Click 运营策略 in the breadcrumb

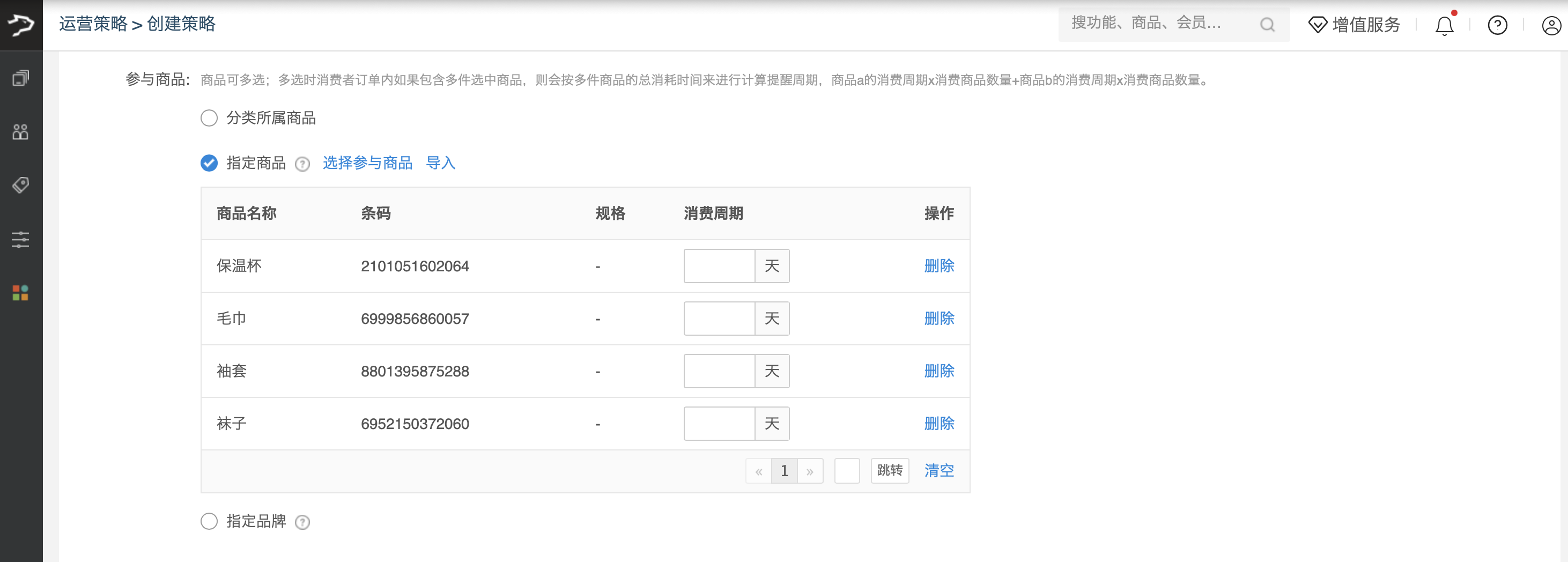(93, 24)
